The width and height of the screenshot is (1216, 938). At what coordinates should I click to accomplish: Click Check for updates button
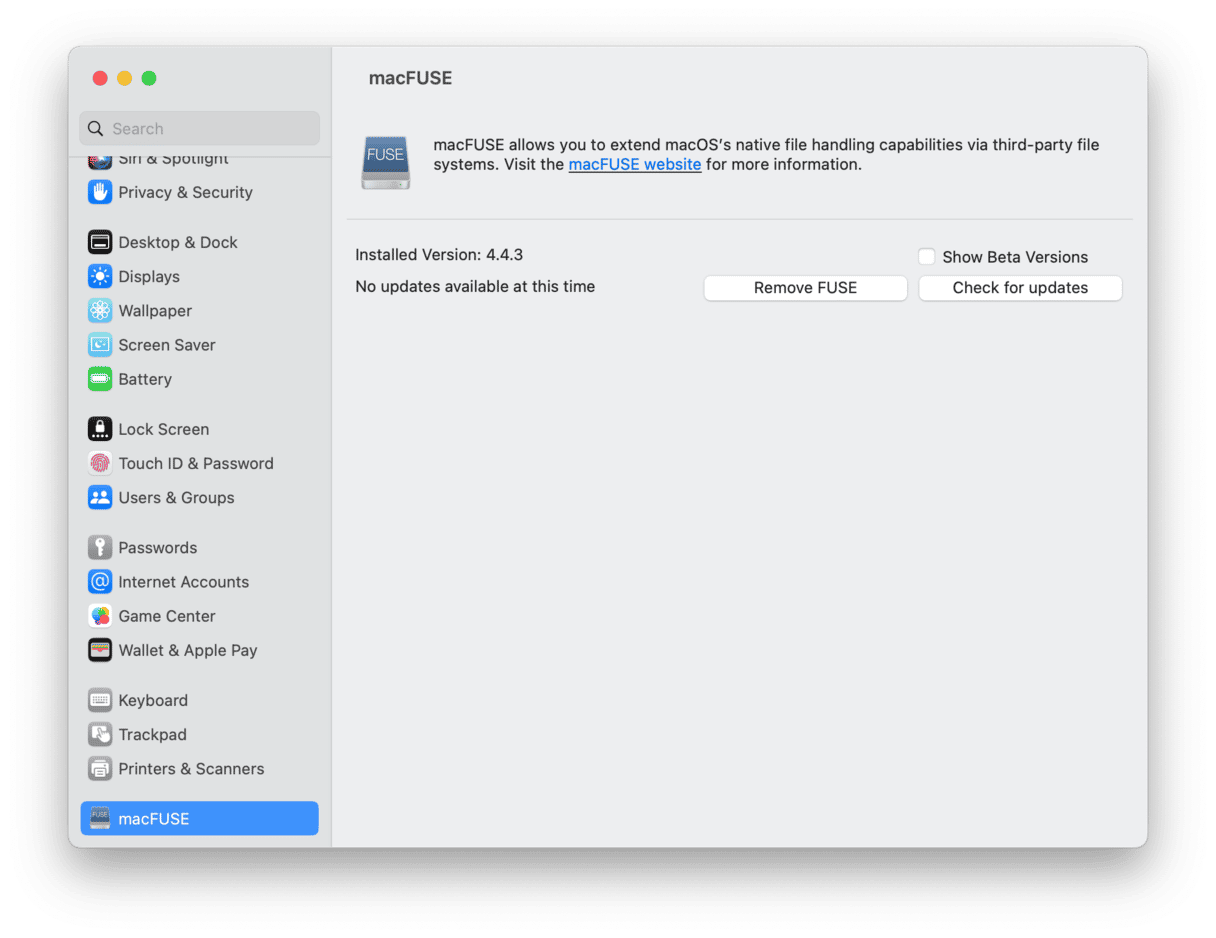tap(1020, 288)
